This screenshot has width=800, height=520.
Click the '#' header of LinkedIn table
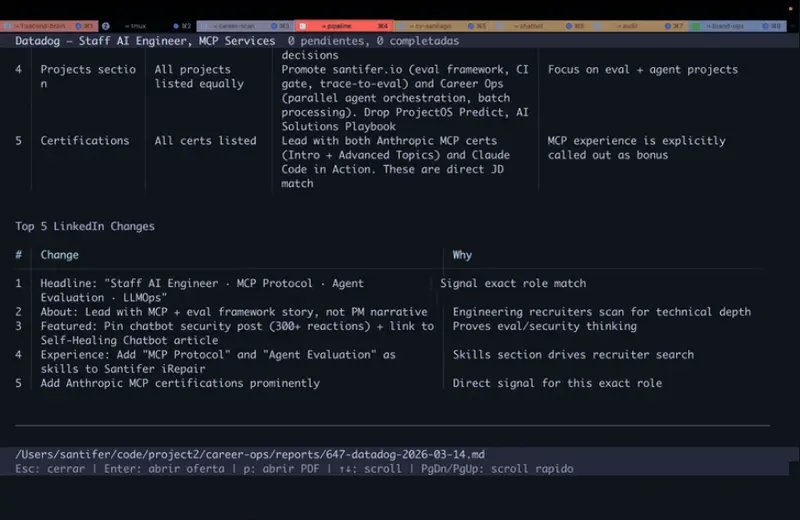tap(18, 255)
